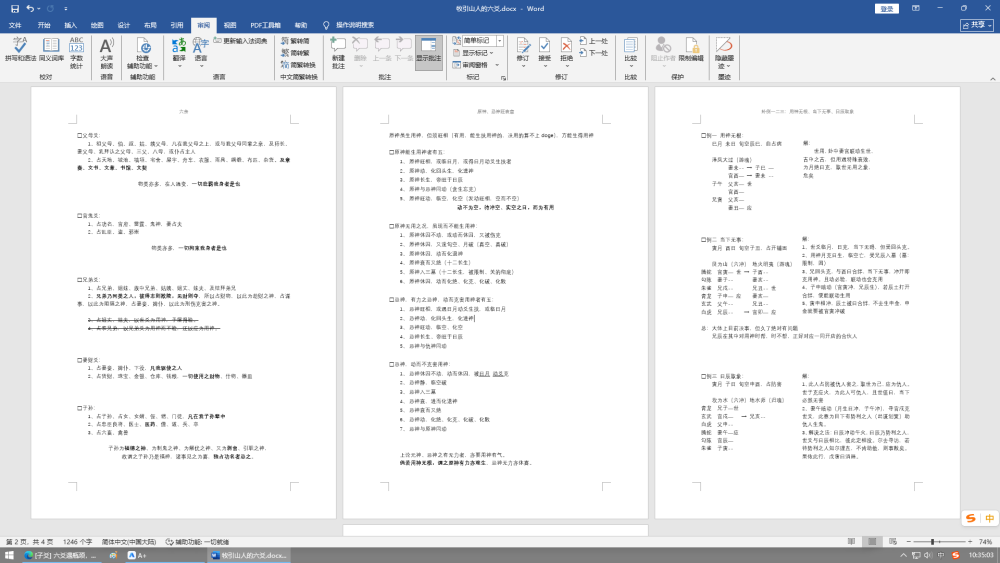This screenshot has width=1000, height=563.
Task: Click the 第 2 页 page indicator in status bar
Action: [29, 542]
